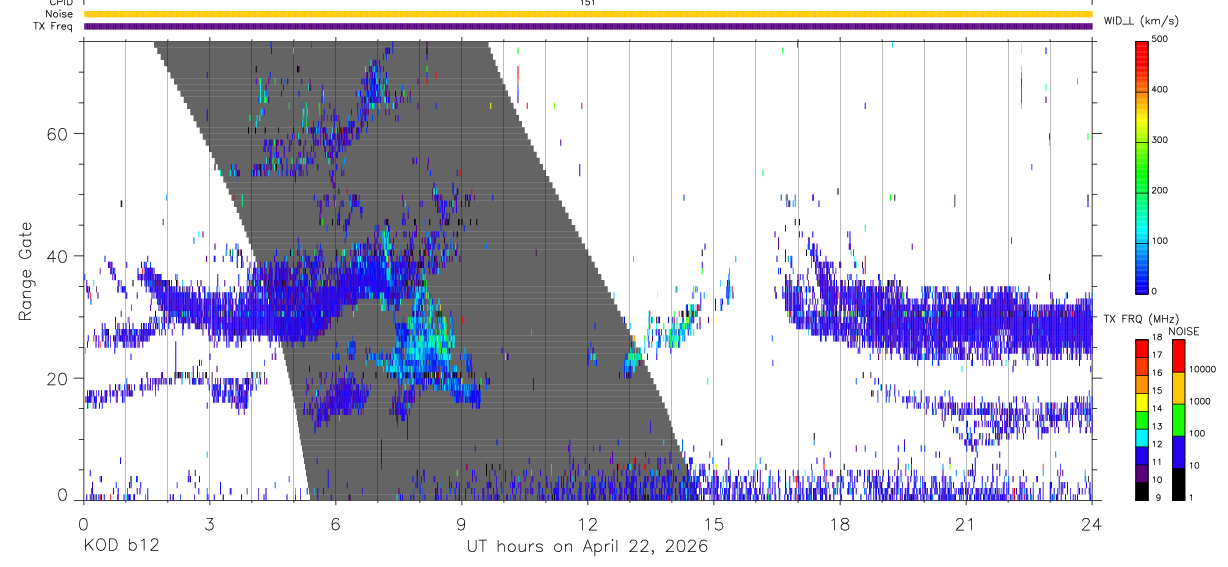Select the cyan segment of TX FRQ legend
The width and height of the screenshot is (1228, 567).
coord(1142,440)
